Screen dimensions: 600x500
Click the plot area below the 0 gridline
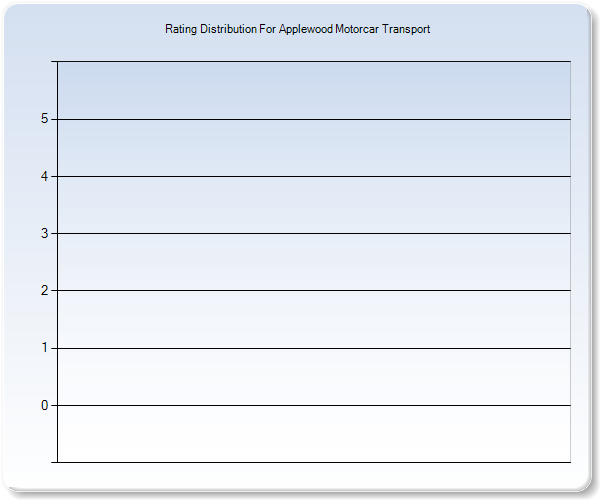[314, 434]
